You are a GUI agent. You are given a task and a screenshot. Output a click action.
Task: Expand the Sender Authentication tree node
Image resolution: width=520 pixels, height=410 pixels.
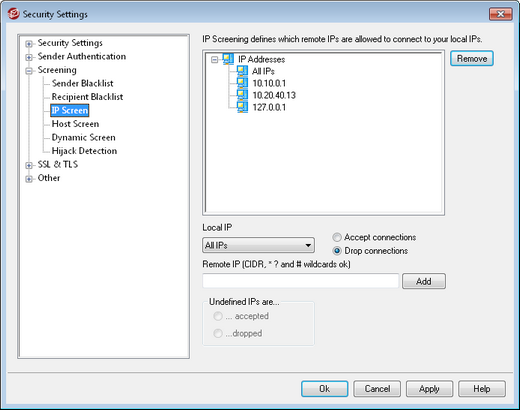point(29,57)
